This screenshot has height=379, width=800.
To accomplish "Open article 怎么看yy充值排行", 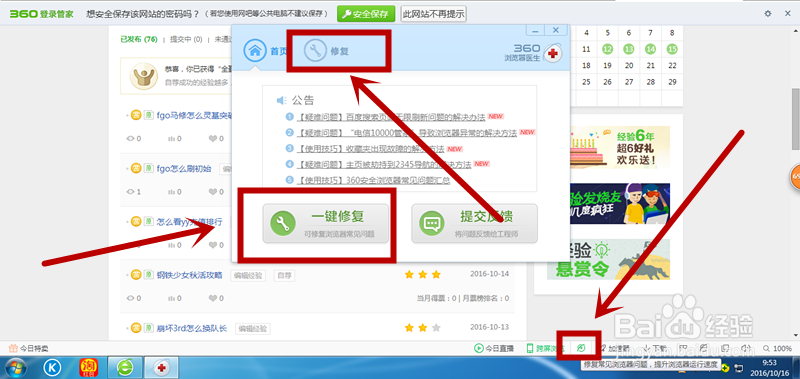I will [189, 222].
